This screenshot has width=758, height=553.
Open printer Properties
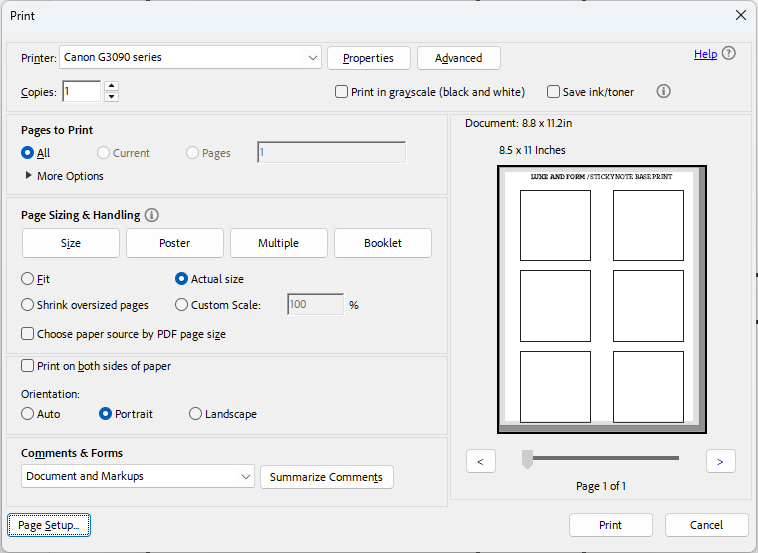(x=368, y=58)
